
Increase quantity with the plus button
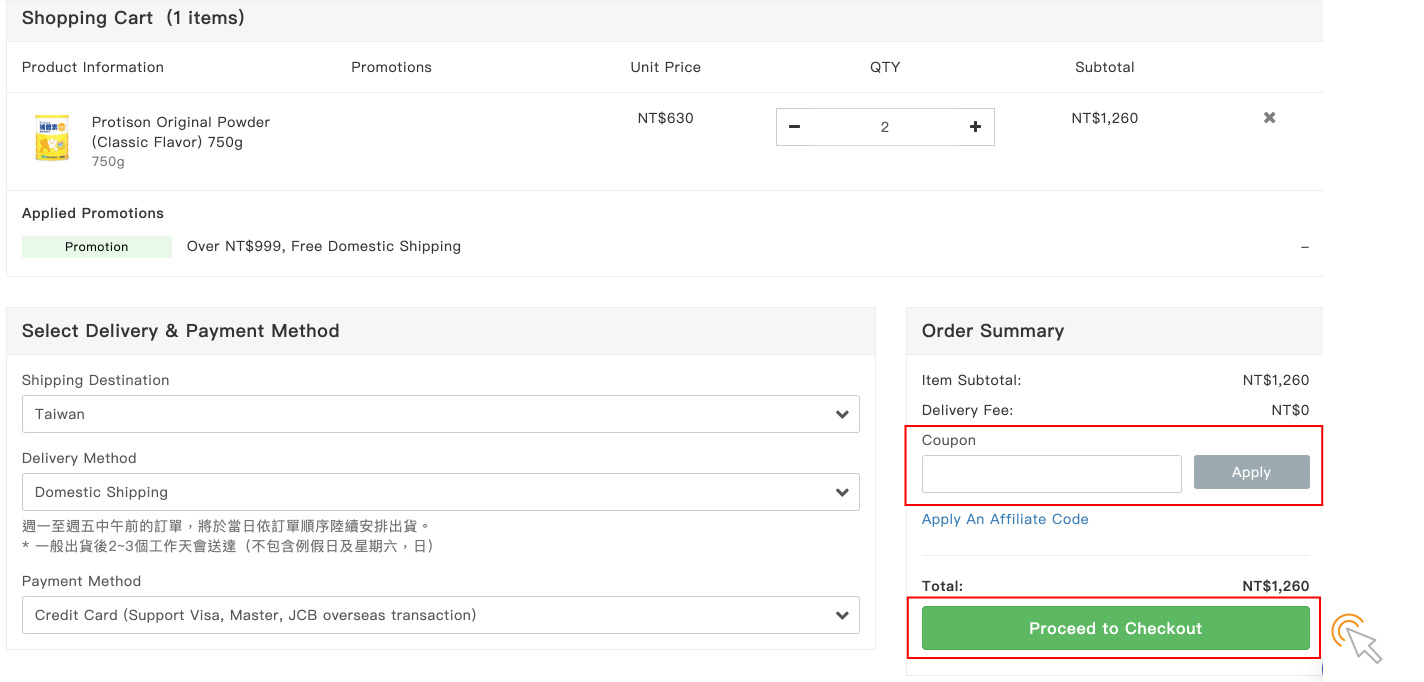(975, 127)
